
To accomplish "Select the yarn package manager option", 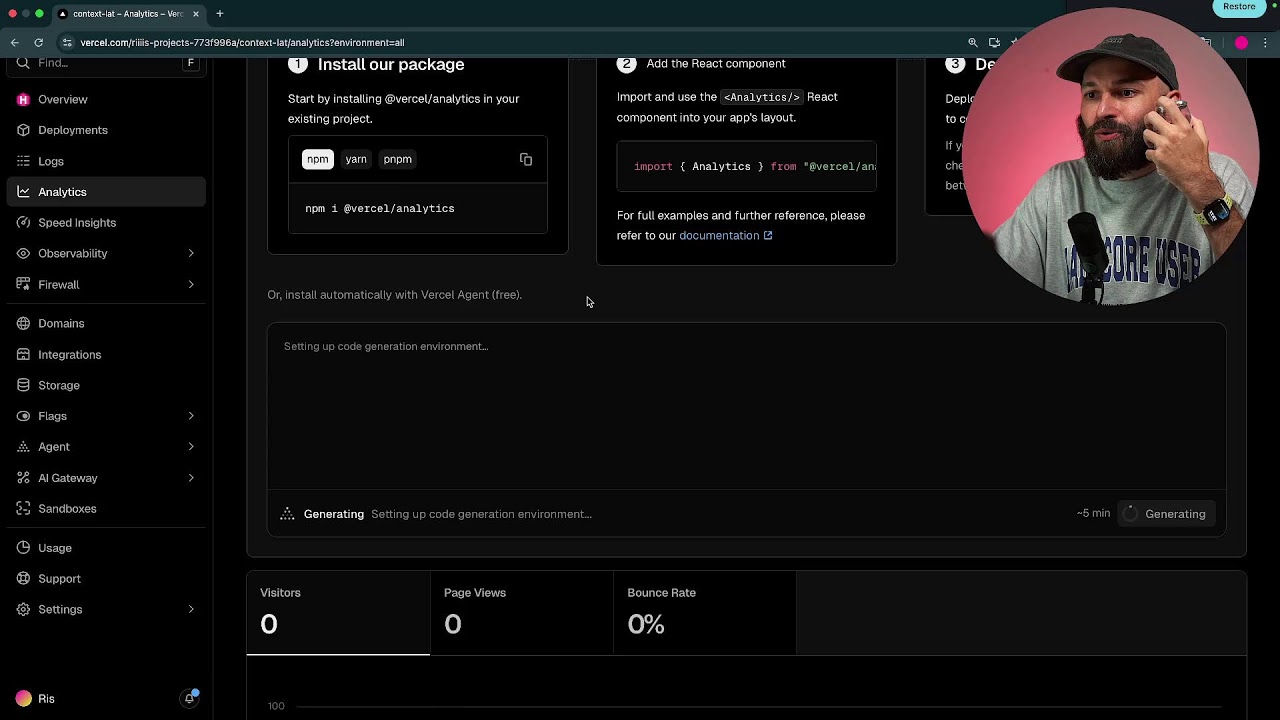I will (356, 159).
